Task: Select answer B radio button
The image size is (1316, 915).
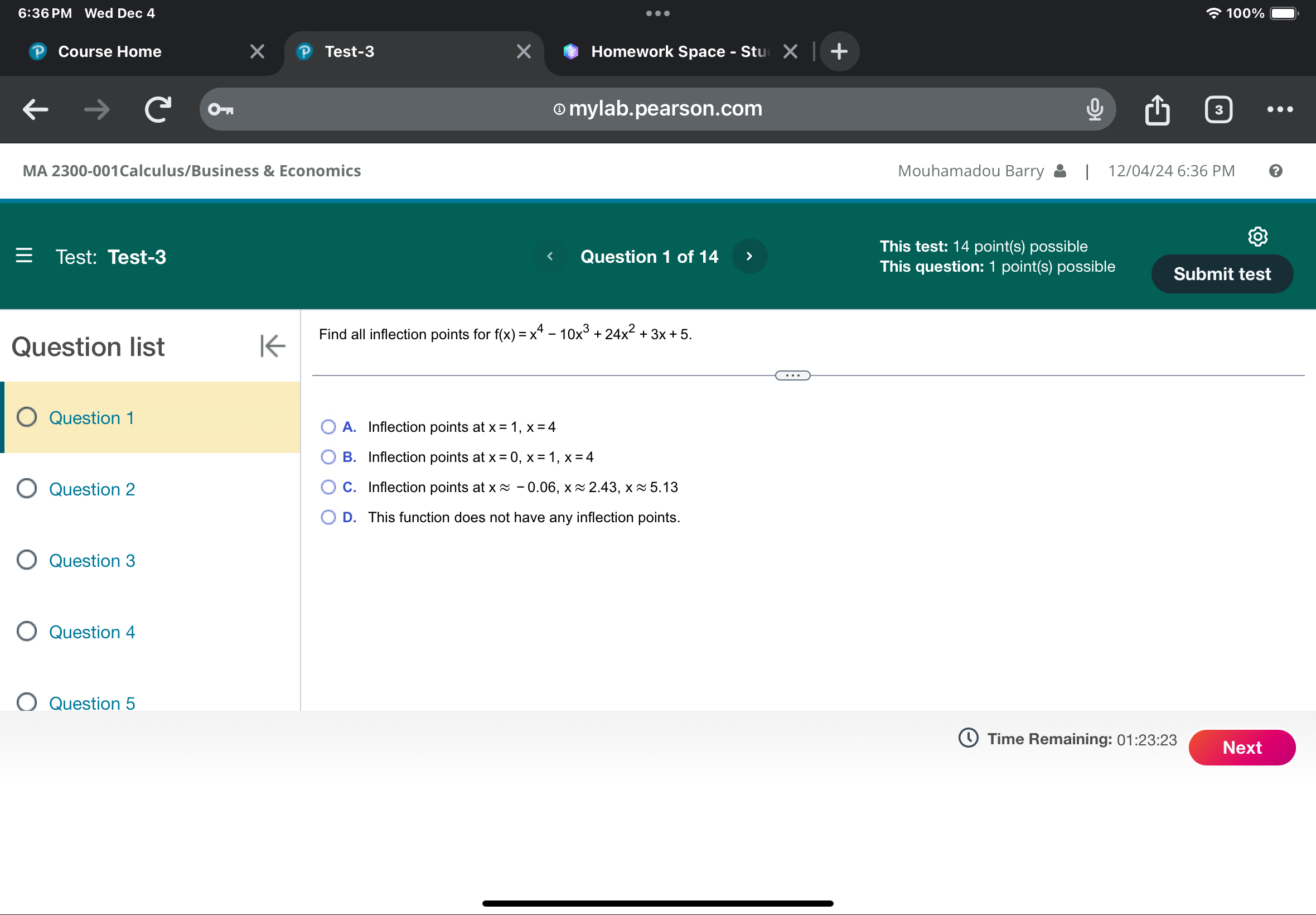Action: tap(328, 457)
